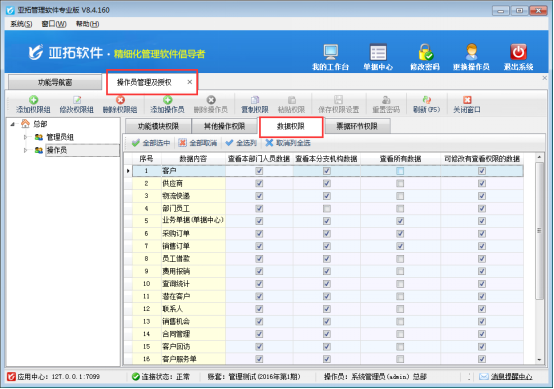Viewport: 554px width, 389px height.
Task: Switch to the 功能模块权限 tab
Action: [158, 126]
